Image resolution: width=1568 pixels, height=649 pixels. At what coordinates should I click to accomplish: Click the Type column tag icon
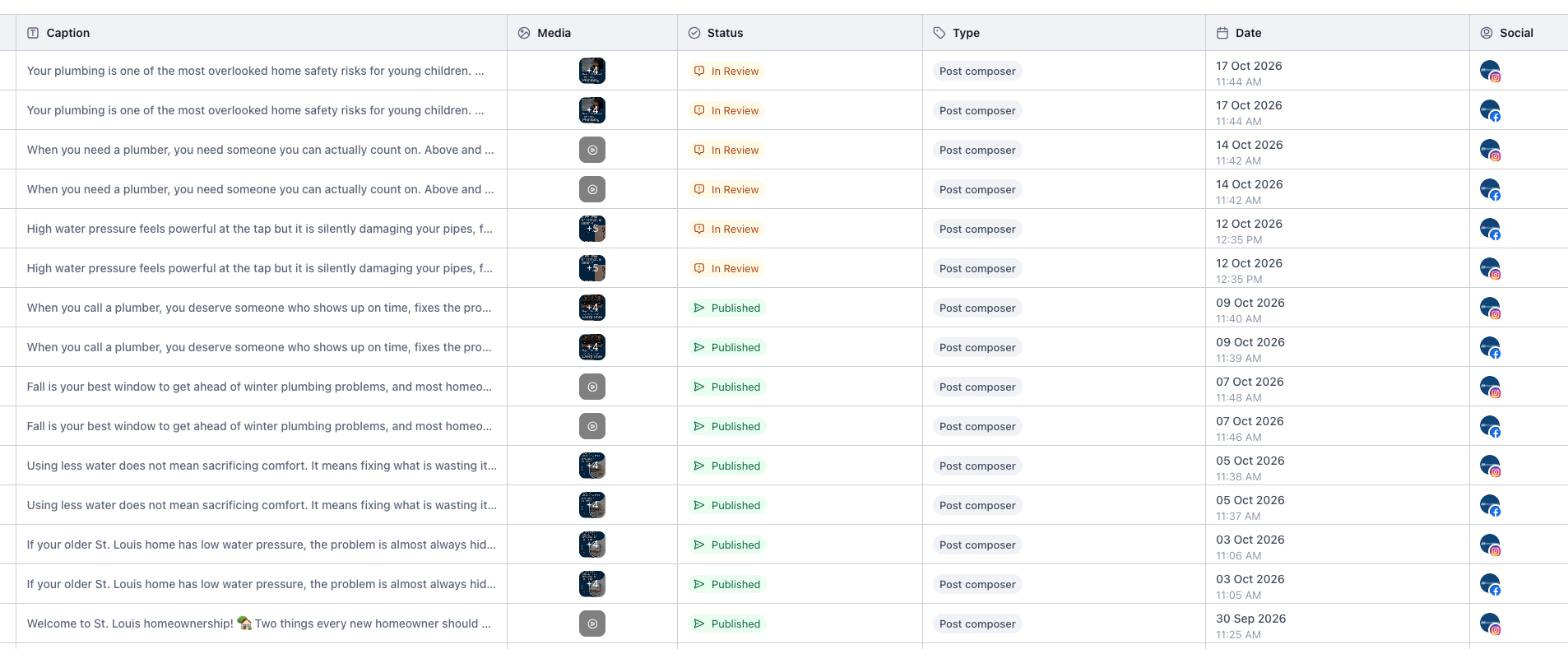pyautogui.click(x=939, y=33)
